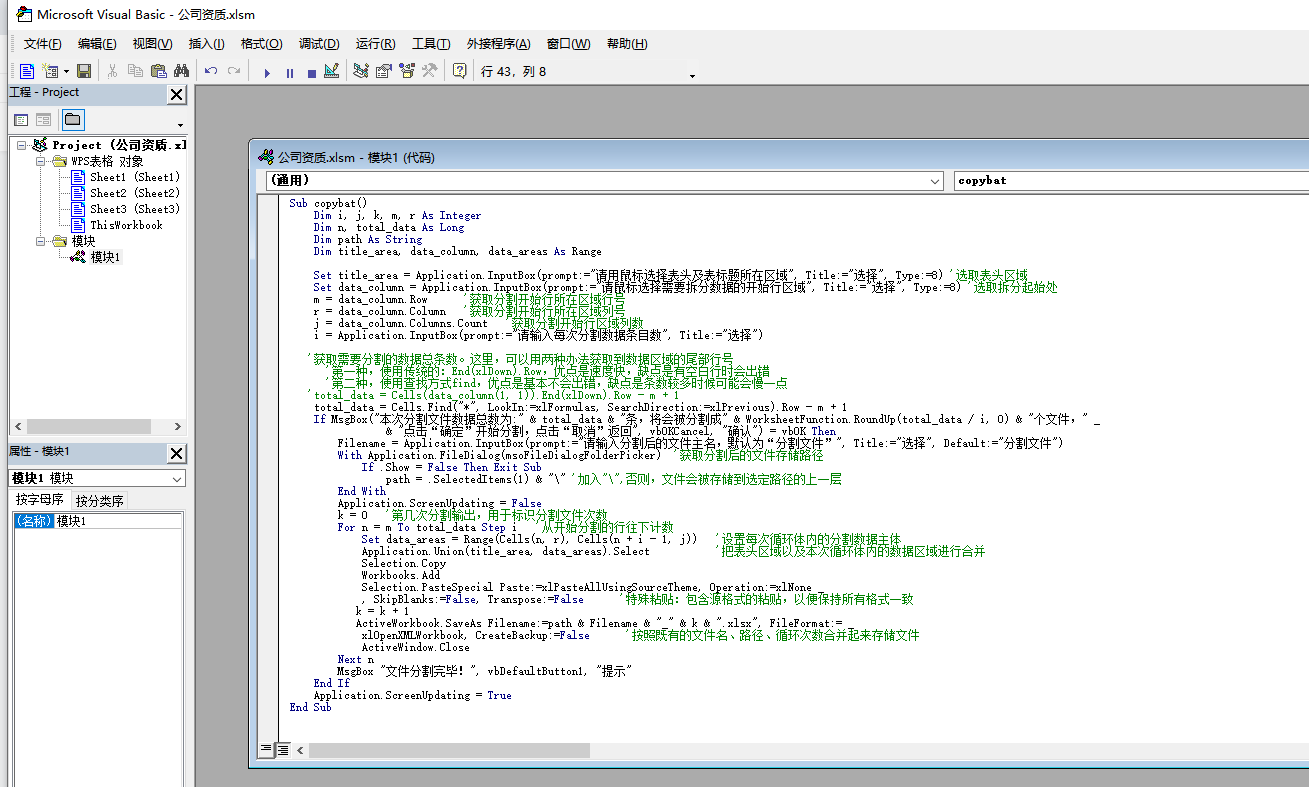Click the Insert UserForm icon
This screenshot has height=787, width=1309.
click(49, 71)
